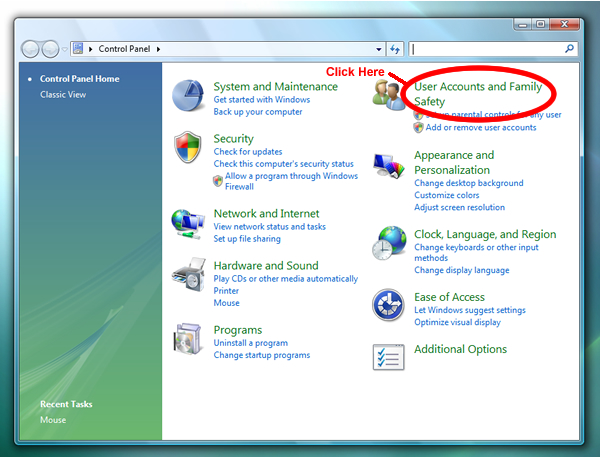Open the Security category heading
This screenshot has height=457, width=600.
[x=233, y=139]
